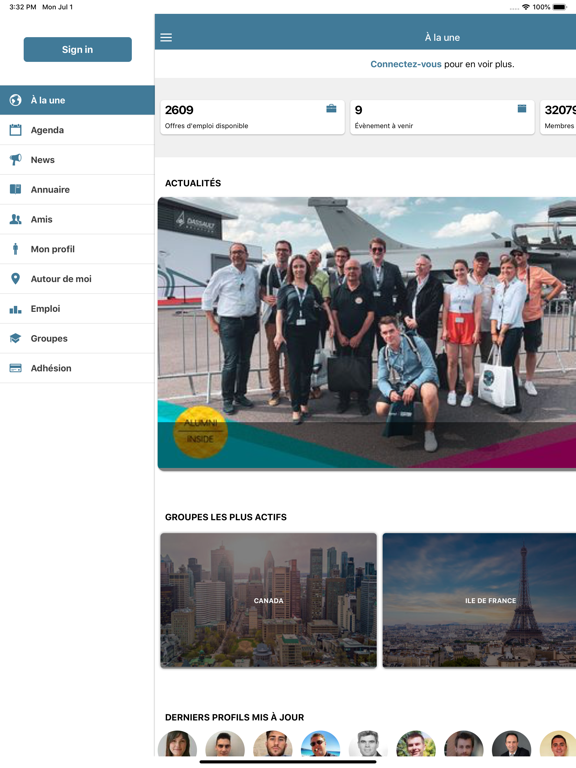Open the fifth avatar, black-and-white photo
This screenshot has width=576, height=768.
coord(368,744)
